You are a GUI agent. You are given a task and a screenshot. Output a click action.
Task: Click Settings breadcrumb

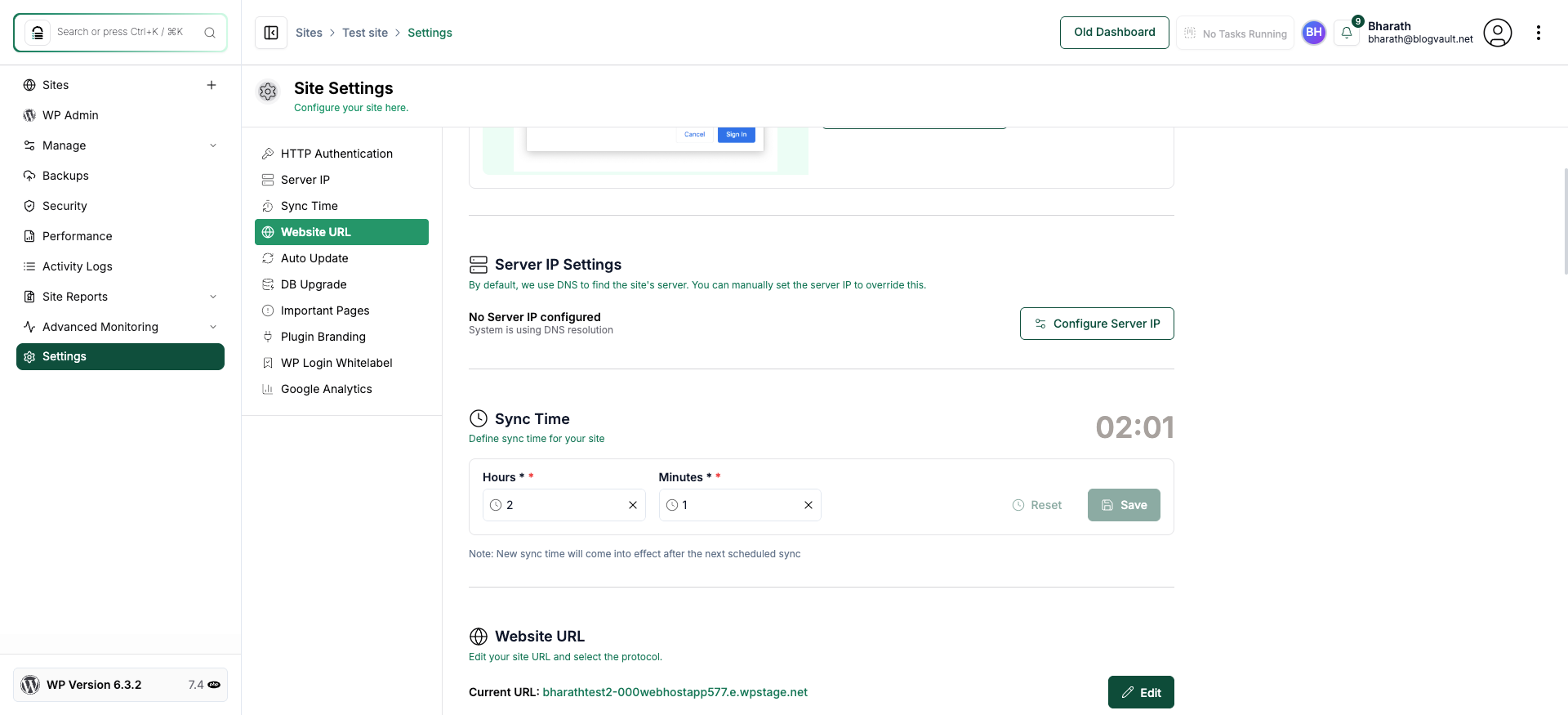pyautogui.click(x=430, y=33)
